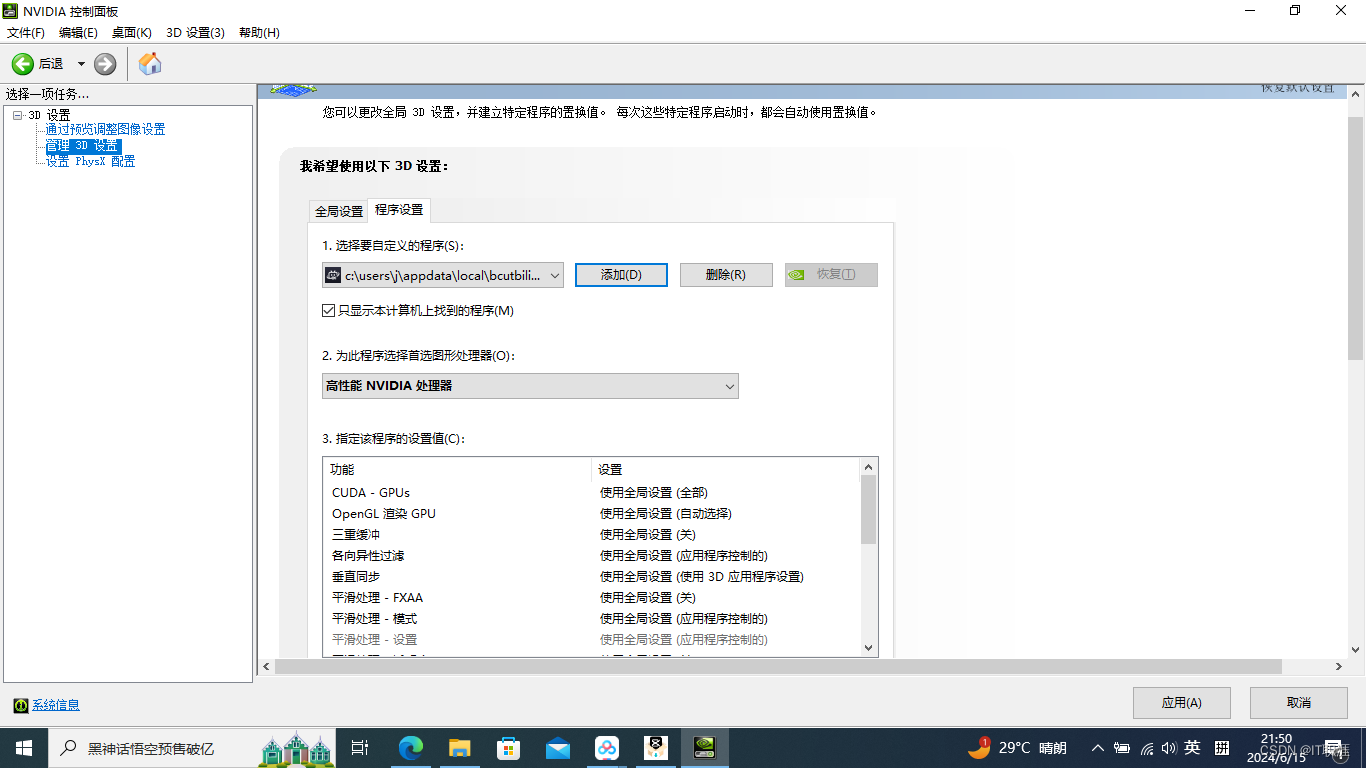Select 设置 PhysX 配置 in the task tree

90,162
